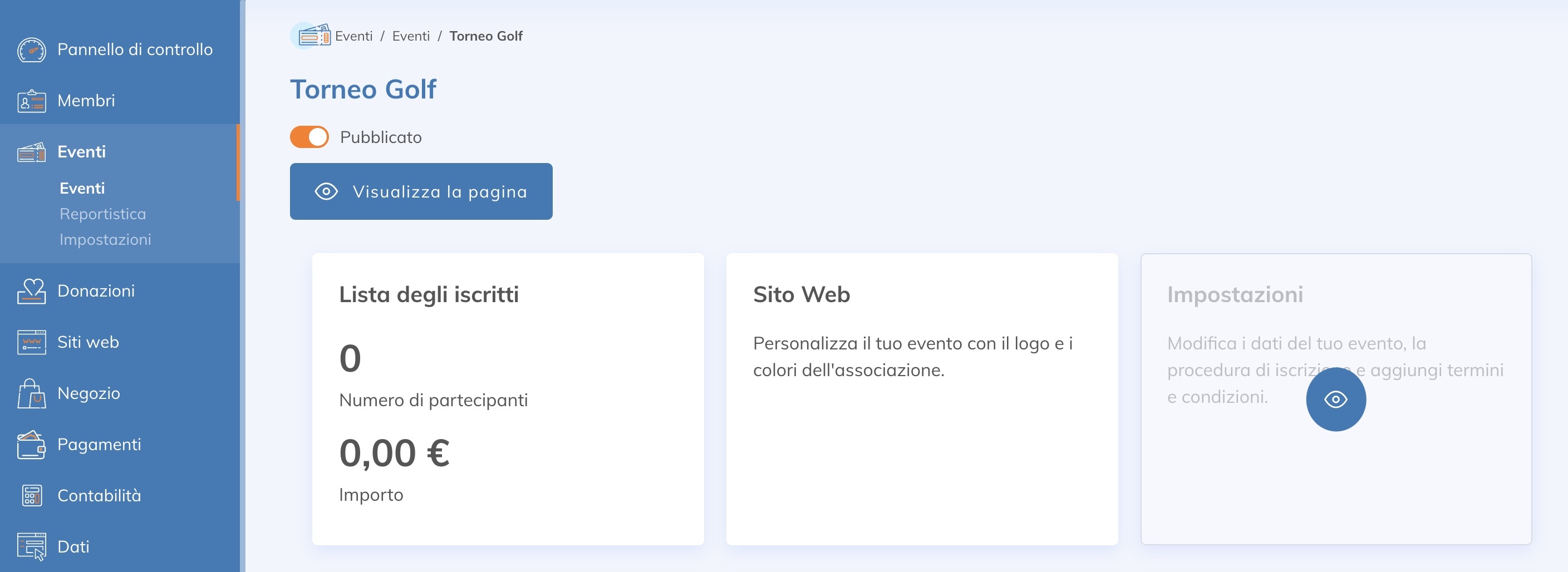This screenshot has width=1568, height=572.
Task: Open Impostazioni from the Eventi submenu
Action: pos(105,240)
